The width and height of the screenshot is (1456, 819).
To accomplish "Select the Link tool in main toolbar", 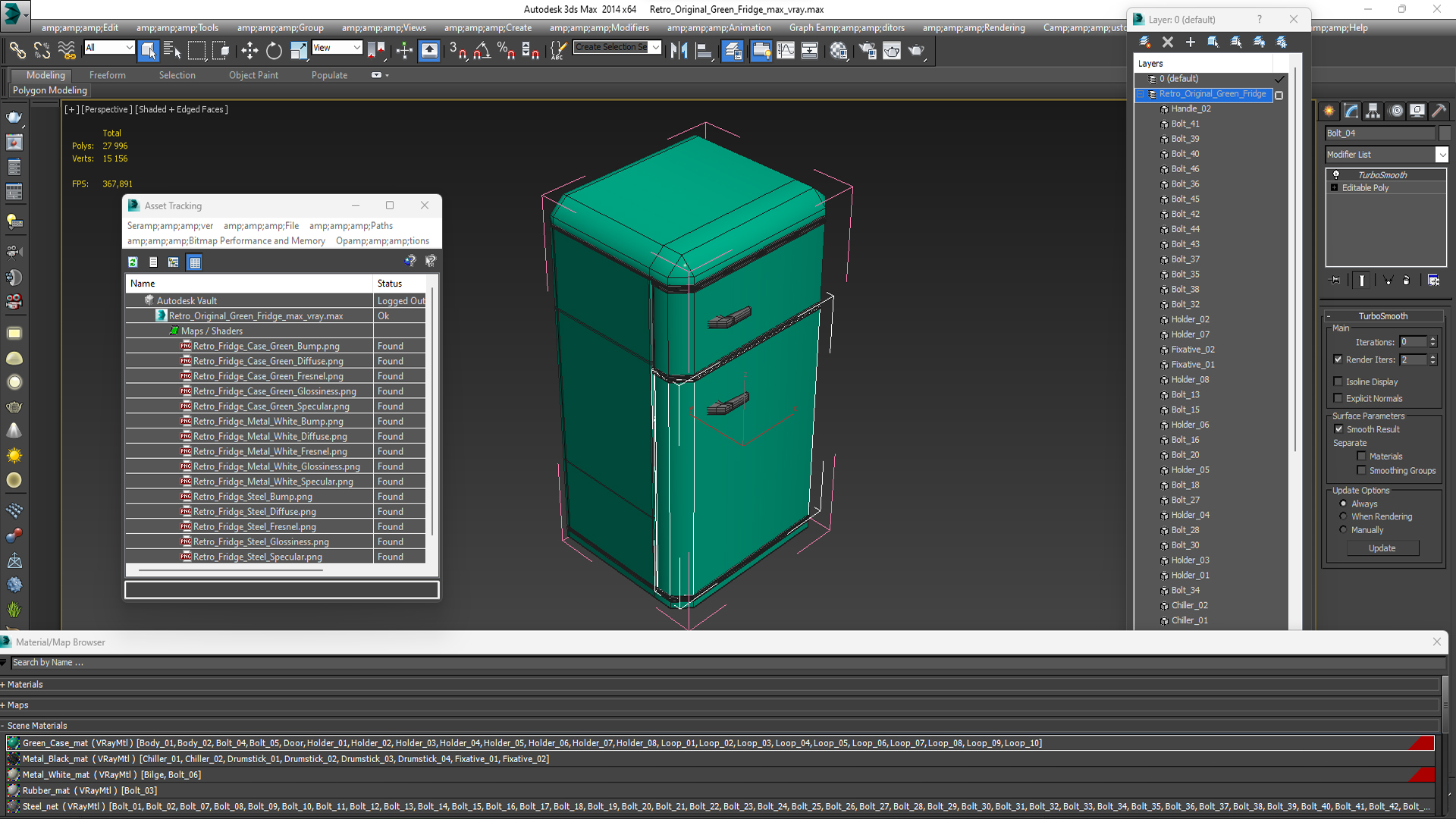I will 17,51.
